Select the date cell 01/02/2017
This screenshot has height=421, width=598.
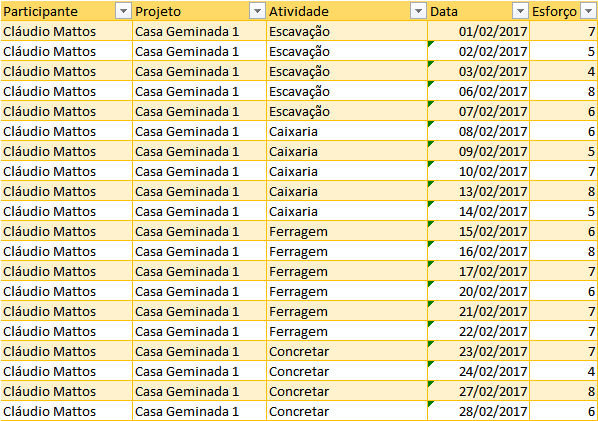[x=478, y=31]
